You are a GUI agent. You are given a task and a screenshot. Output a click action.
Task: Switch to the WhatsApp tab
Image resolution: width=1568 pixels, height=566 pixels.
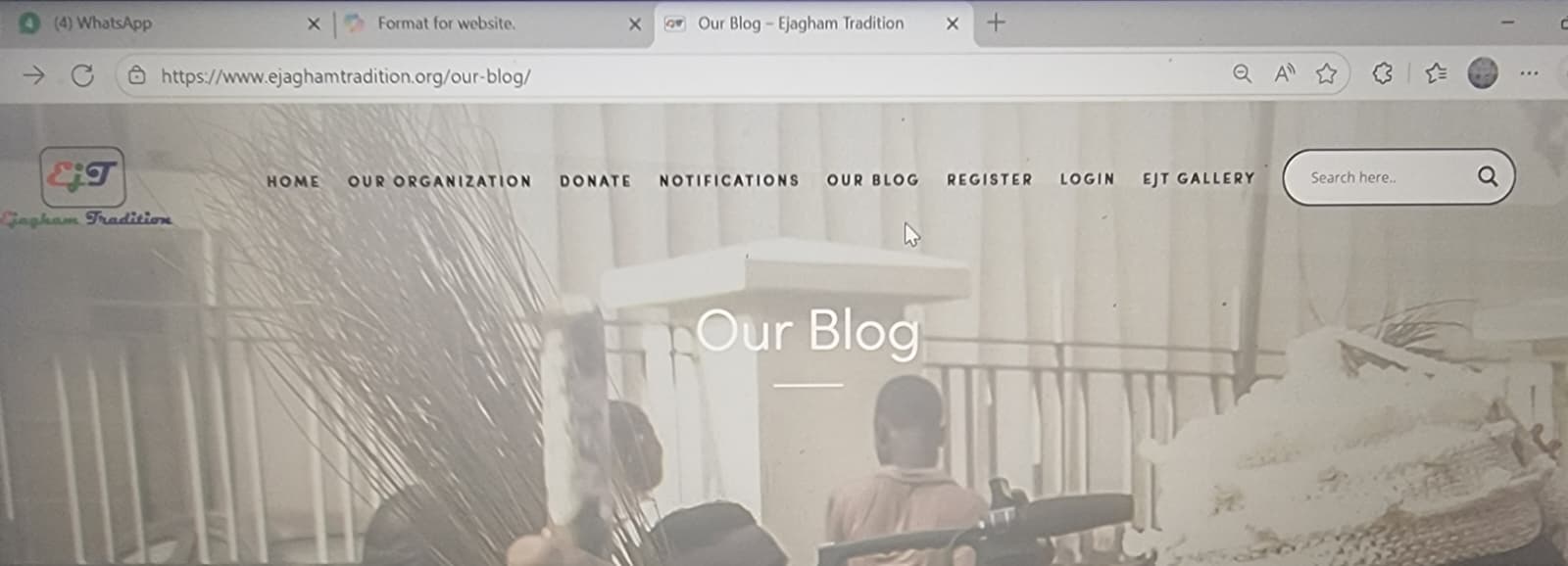point(103,23)
